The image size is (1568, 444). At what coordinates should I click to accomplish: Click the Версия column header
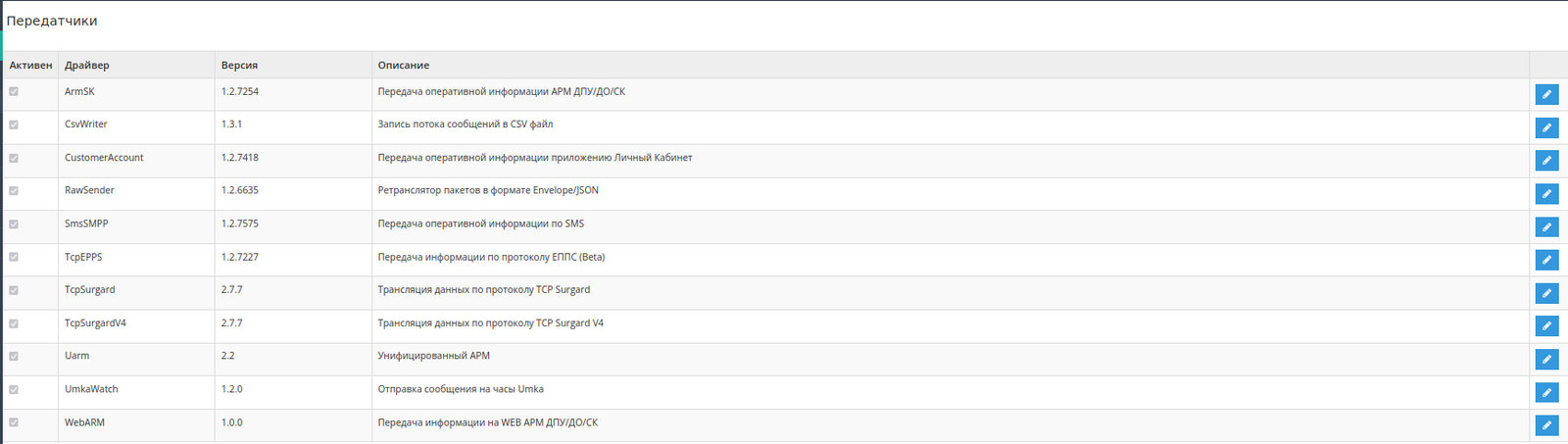point(239,65)
